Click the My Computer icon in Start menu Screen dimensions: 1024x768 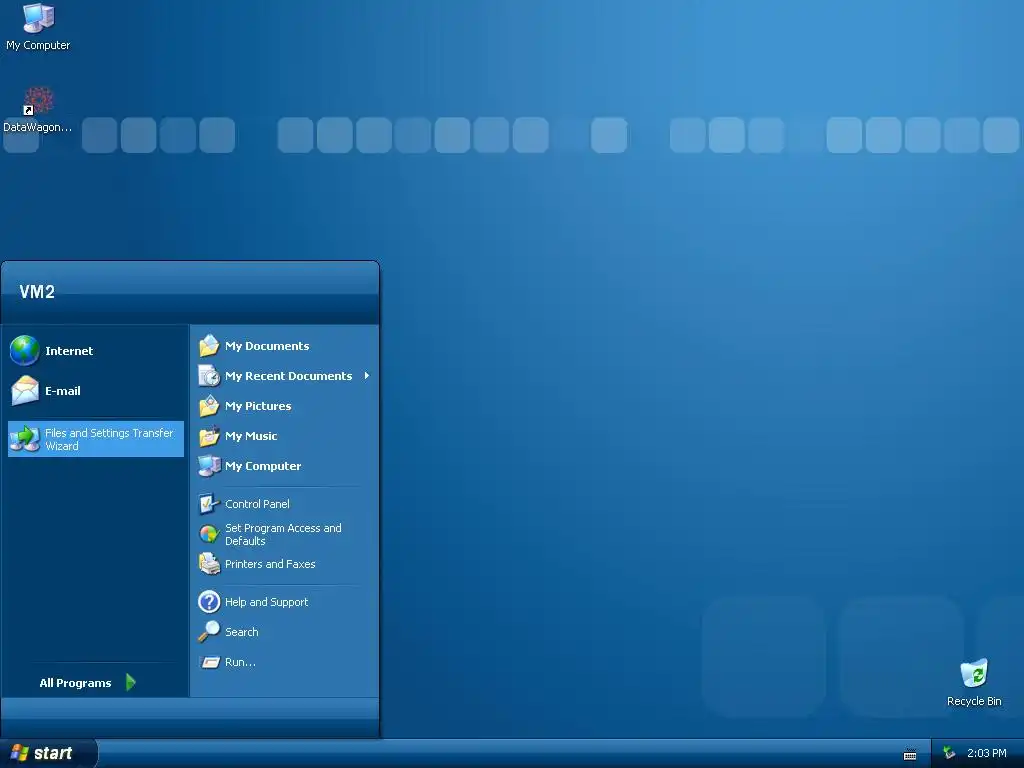[x=209, y=466]
